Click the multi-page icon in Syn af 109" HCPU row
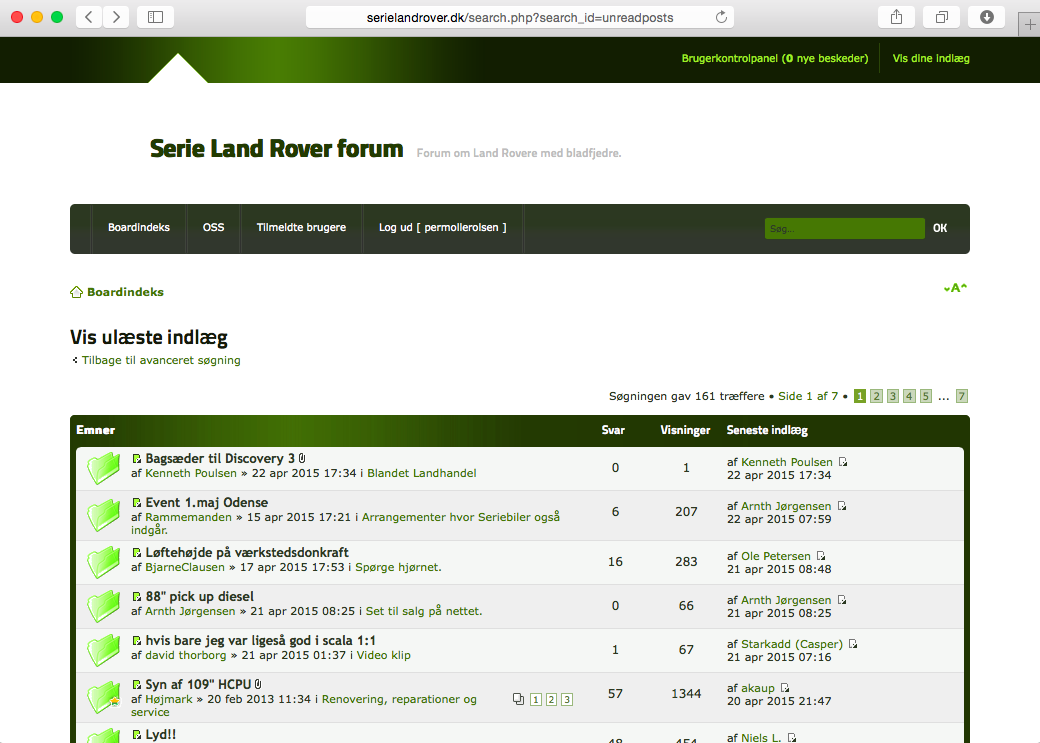This screenshot has height=743, width=1040. 519,699
